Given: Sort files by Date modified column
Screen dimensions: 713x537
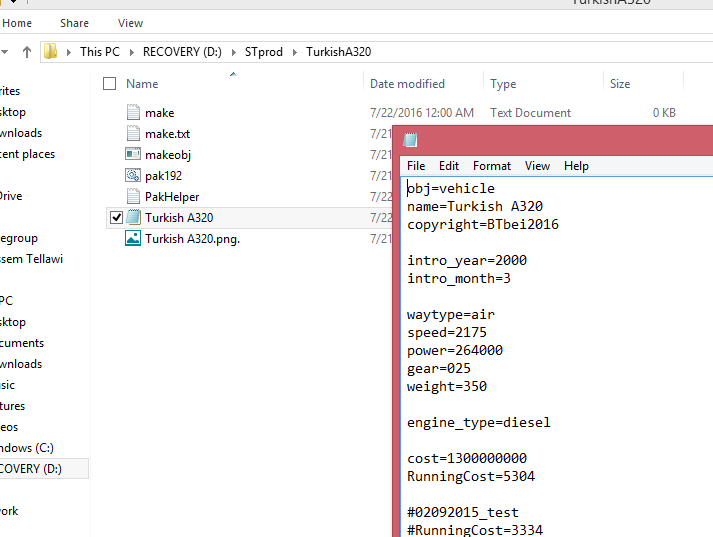Looking at the screenshot, I should pyautogui.click(x=407, y=84).
